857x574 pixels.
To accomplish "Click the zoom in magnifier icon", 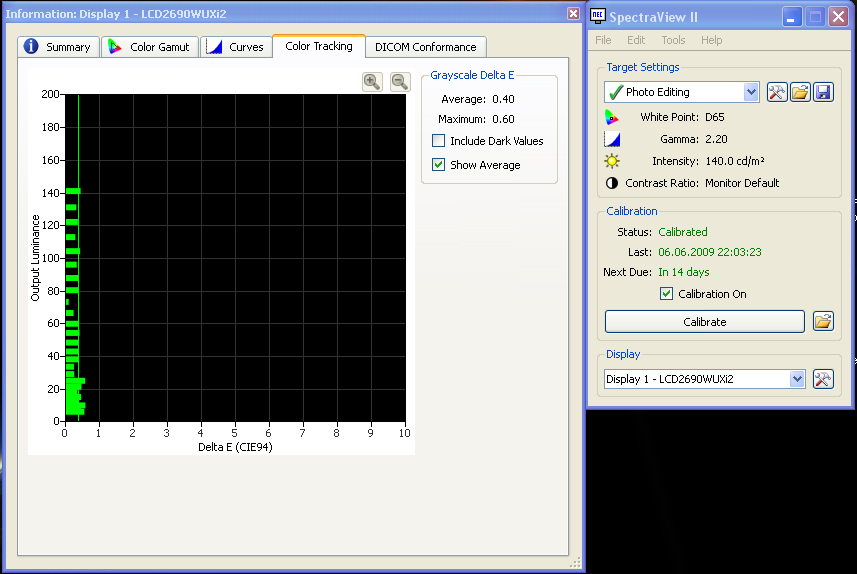I will coord(372,82).
